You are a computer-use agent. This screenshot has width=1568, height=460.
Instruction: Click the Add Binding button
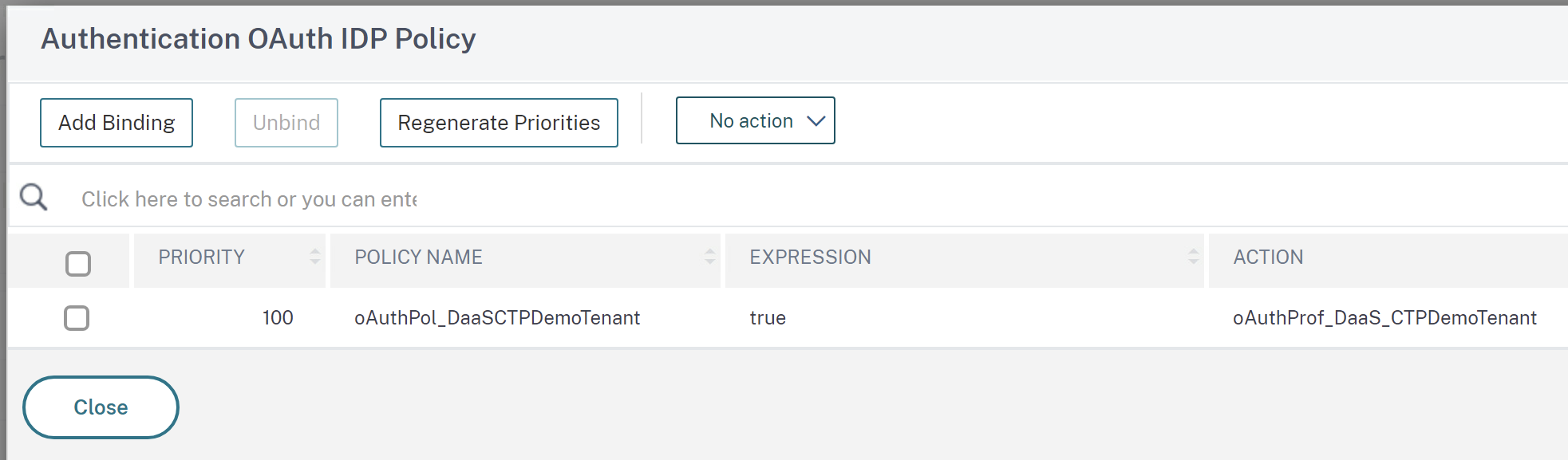116,122
